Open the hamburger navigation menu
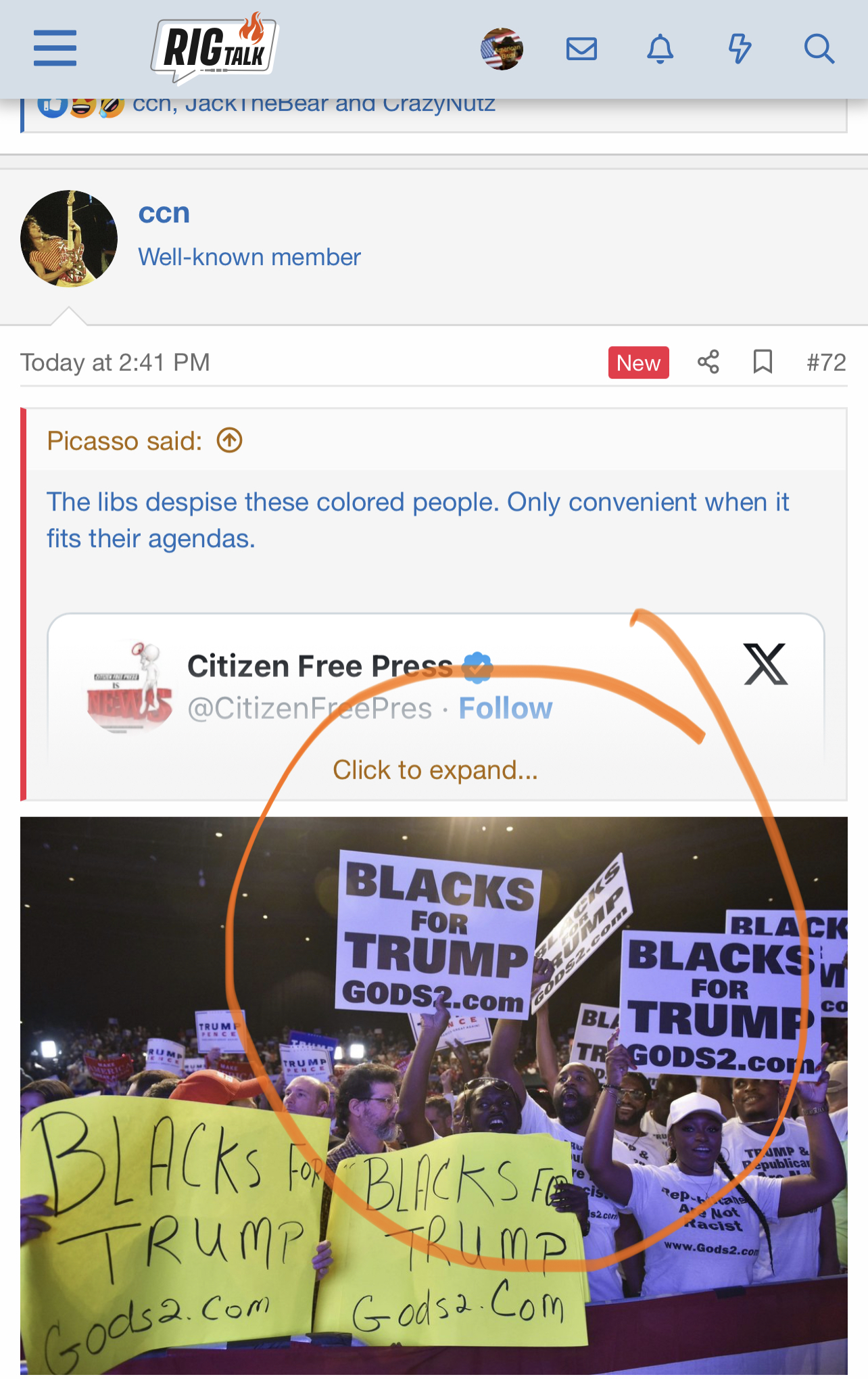This screenshot has width=868, height=1379. click(x=55, y=48)
